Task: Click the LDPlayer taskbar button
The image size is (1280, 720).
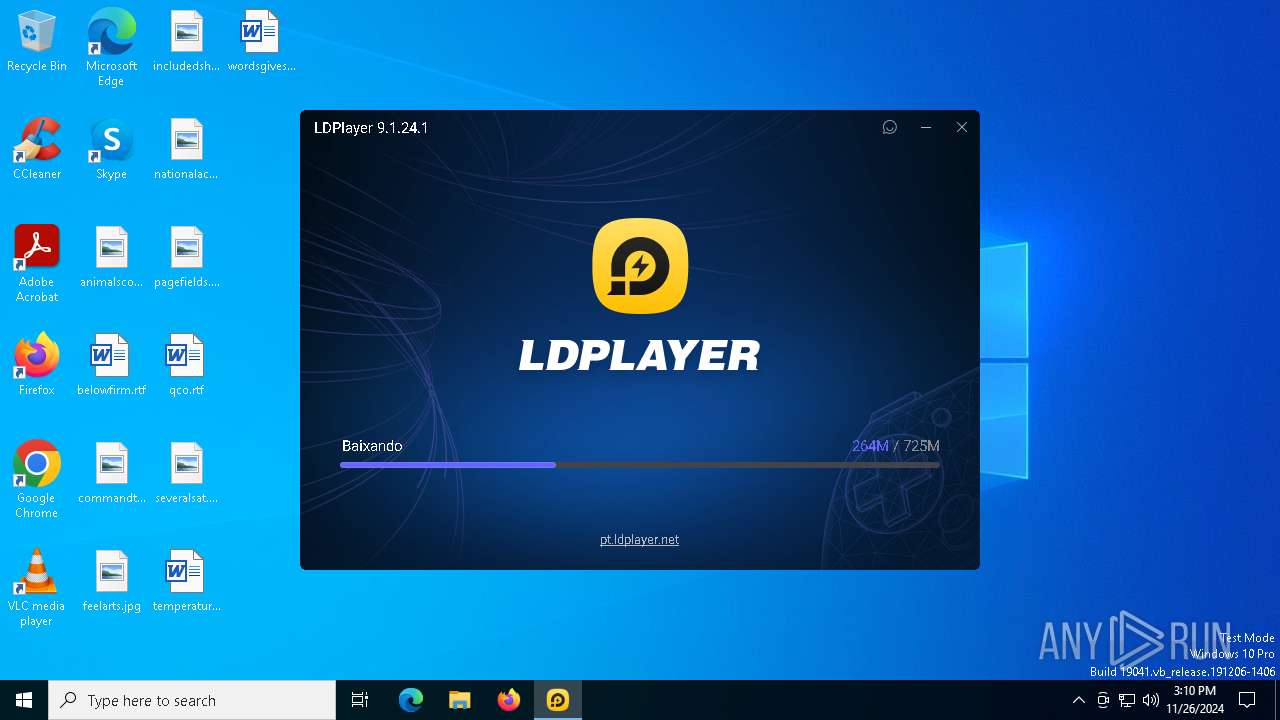Action: click(x=558, y=700)
